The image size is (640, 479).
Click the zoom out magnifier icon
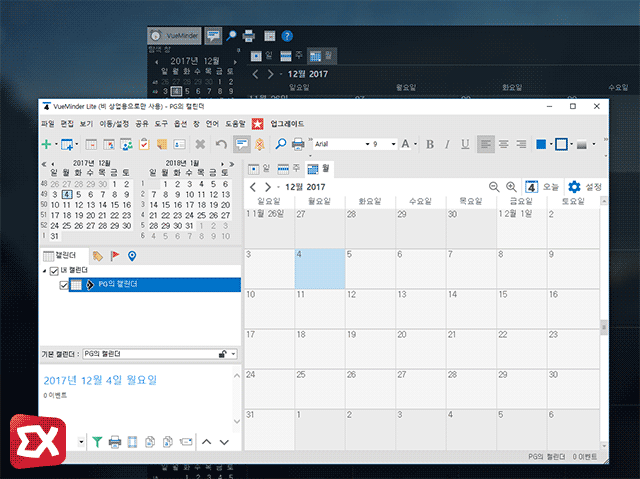coord(494,187)
